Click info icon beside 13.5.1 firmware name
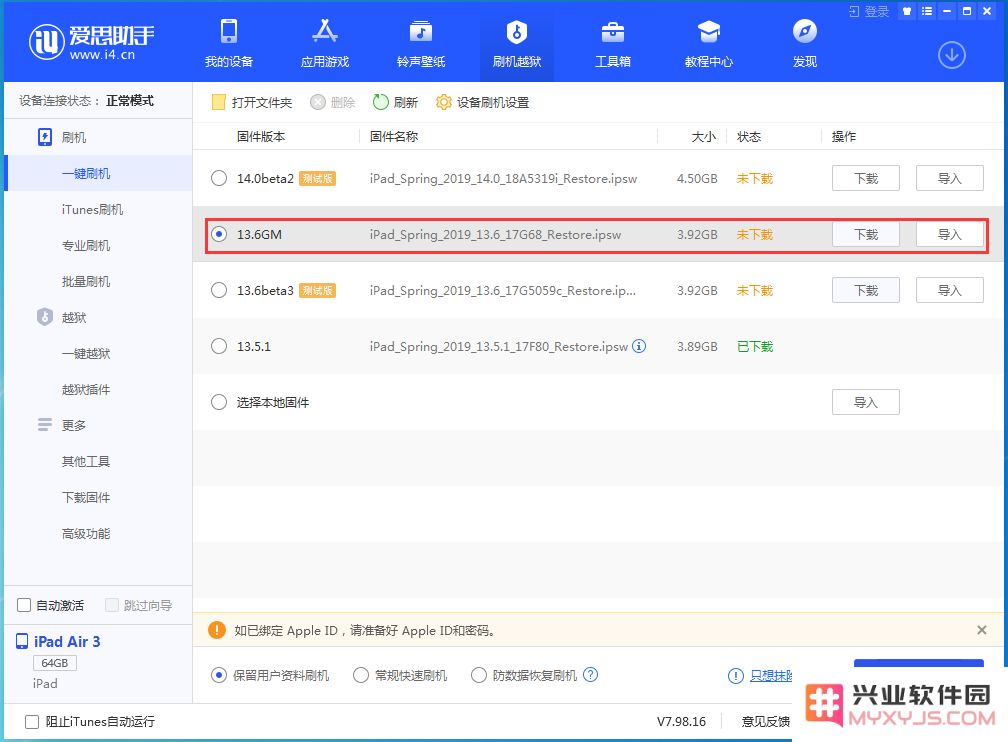The width and height of the screenshot is (1008, 742). point(639,346)
